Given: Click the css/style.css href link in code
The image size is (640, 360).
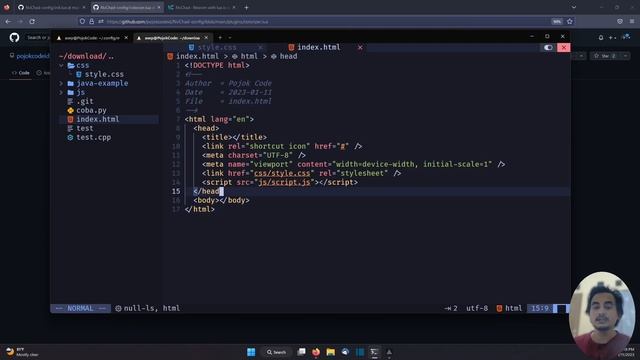Looking at the screenshot, I should point(282,173).
